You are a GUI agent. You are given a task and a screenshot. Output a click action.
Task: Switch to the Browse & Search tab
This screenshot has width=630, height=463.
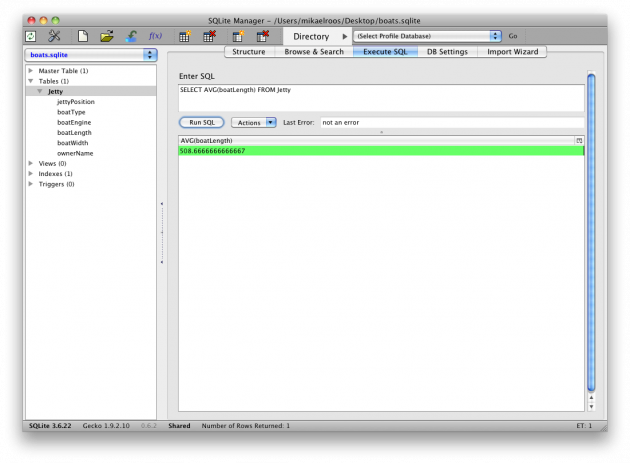click(x=314, y=52)
